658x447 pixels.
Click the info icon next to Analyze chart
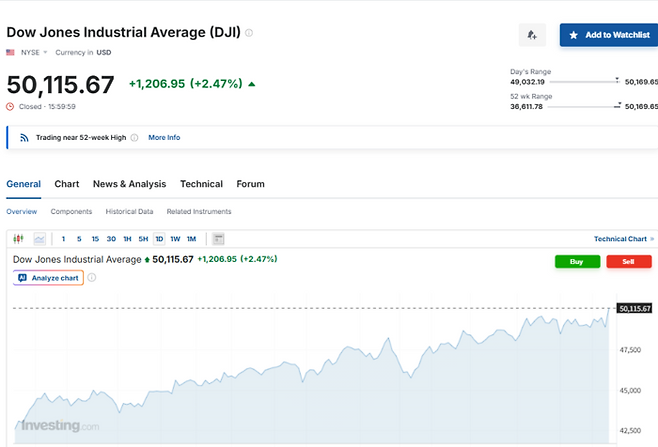pyautogui.click(x=92, y=277)
